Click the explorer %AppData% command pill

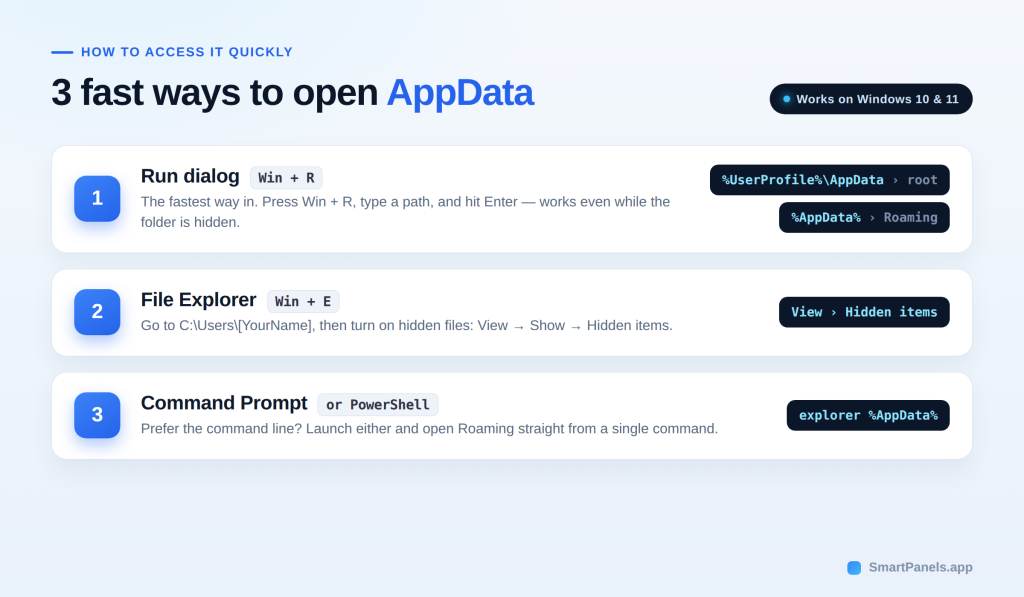click(x=868, y=415)
